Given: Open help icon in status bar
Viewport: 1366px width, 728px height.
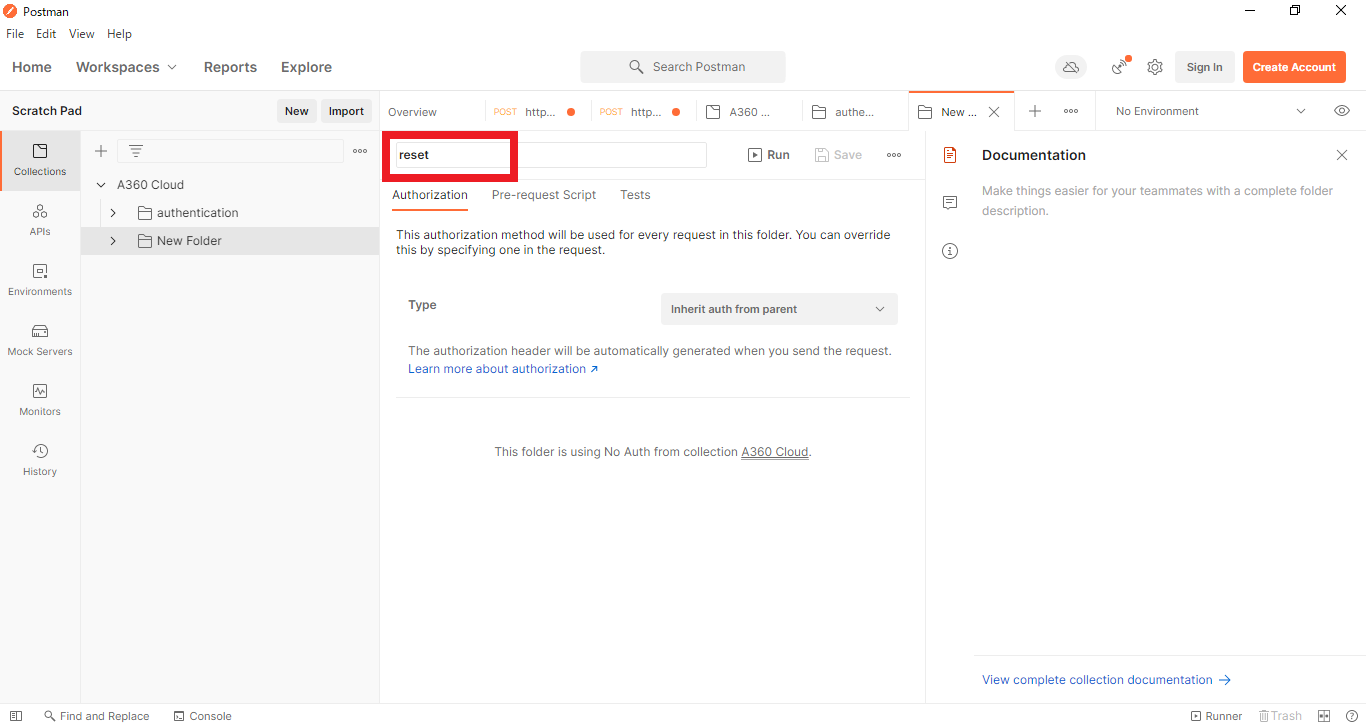Looking at the screenshot, I should point(1351,716).
